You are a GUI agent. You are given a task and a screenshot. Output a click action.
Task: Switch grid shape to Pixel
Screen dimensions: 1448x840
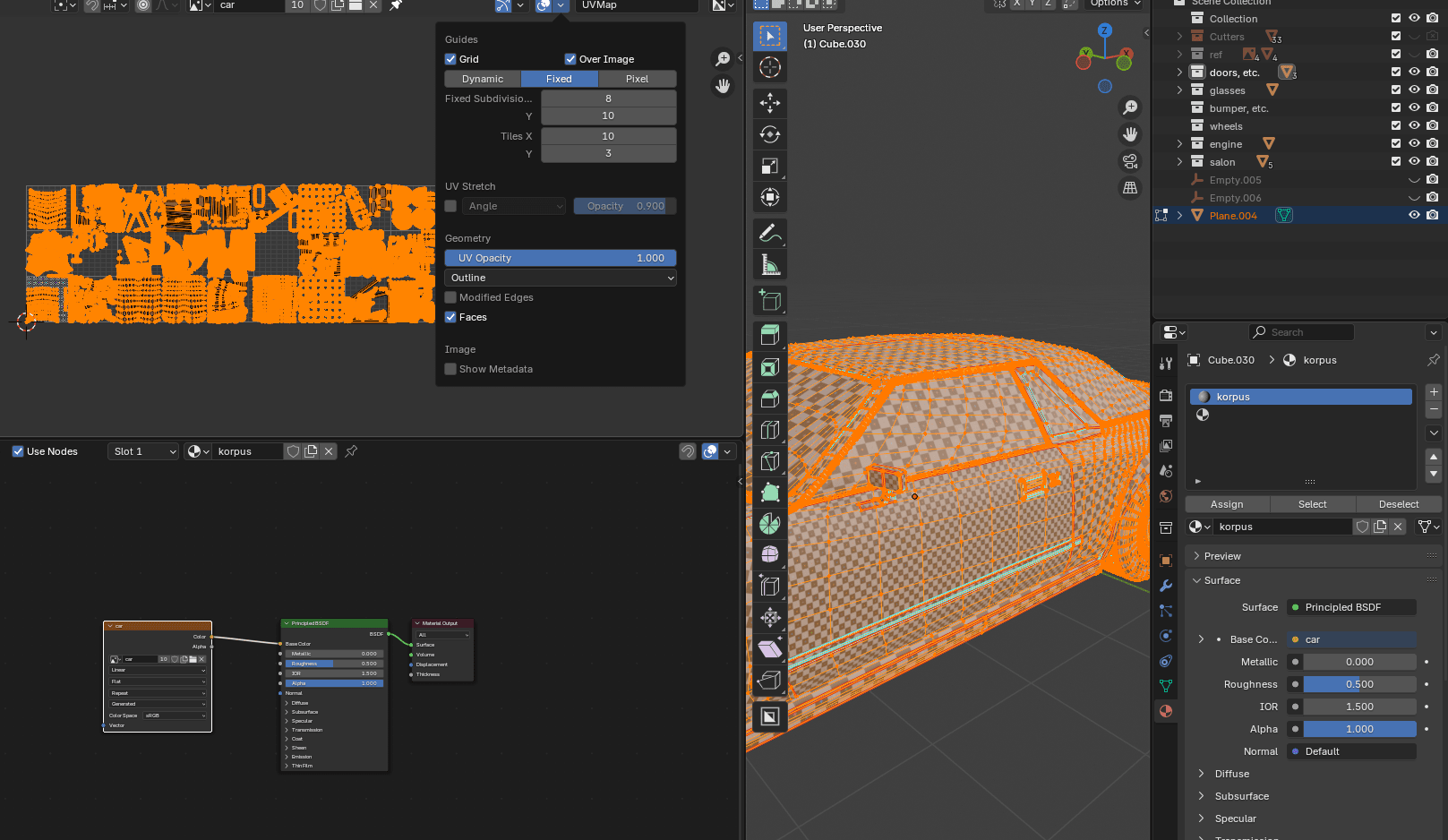637,79
